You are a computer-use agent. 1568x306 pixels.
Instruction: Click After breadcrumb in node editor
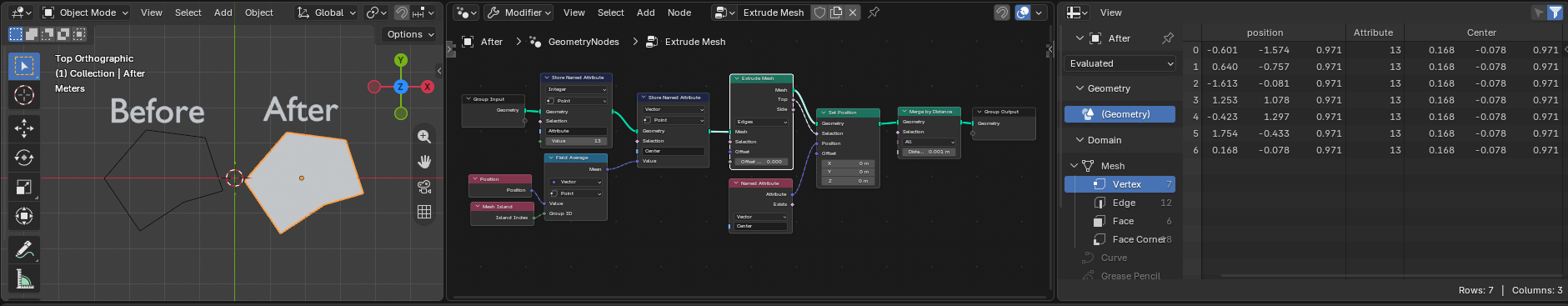pos(492,42)
